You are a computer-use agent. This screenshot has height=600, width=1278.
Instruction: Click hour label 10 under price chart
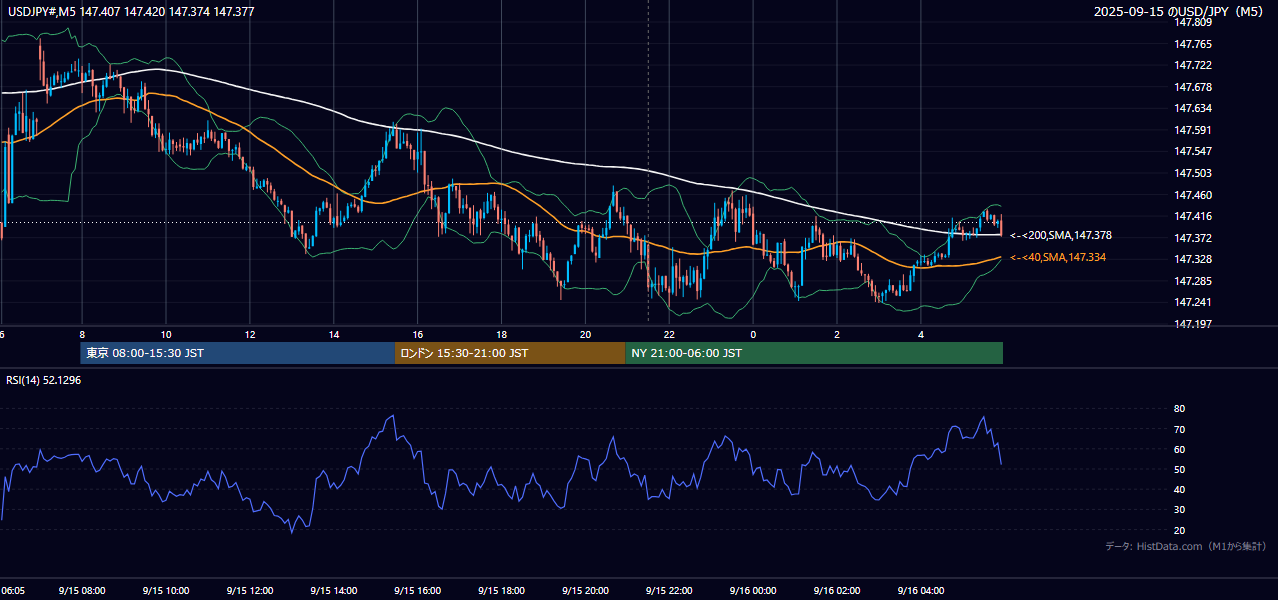pos(166,334)
